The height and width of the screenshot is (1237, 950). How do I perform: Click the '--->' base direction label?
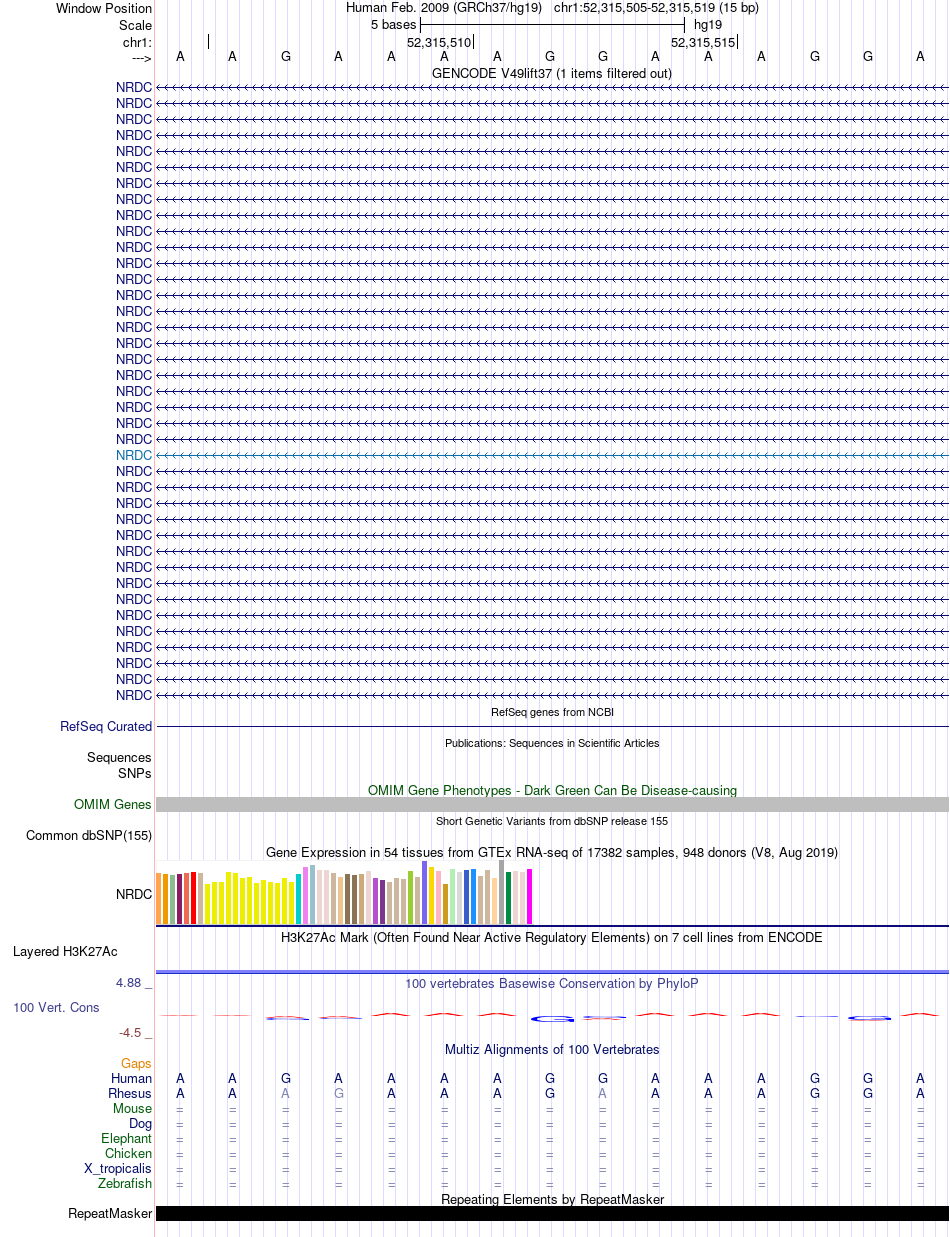(x=141, y=58)
